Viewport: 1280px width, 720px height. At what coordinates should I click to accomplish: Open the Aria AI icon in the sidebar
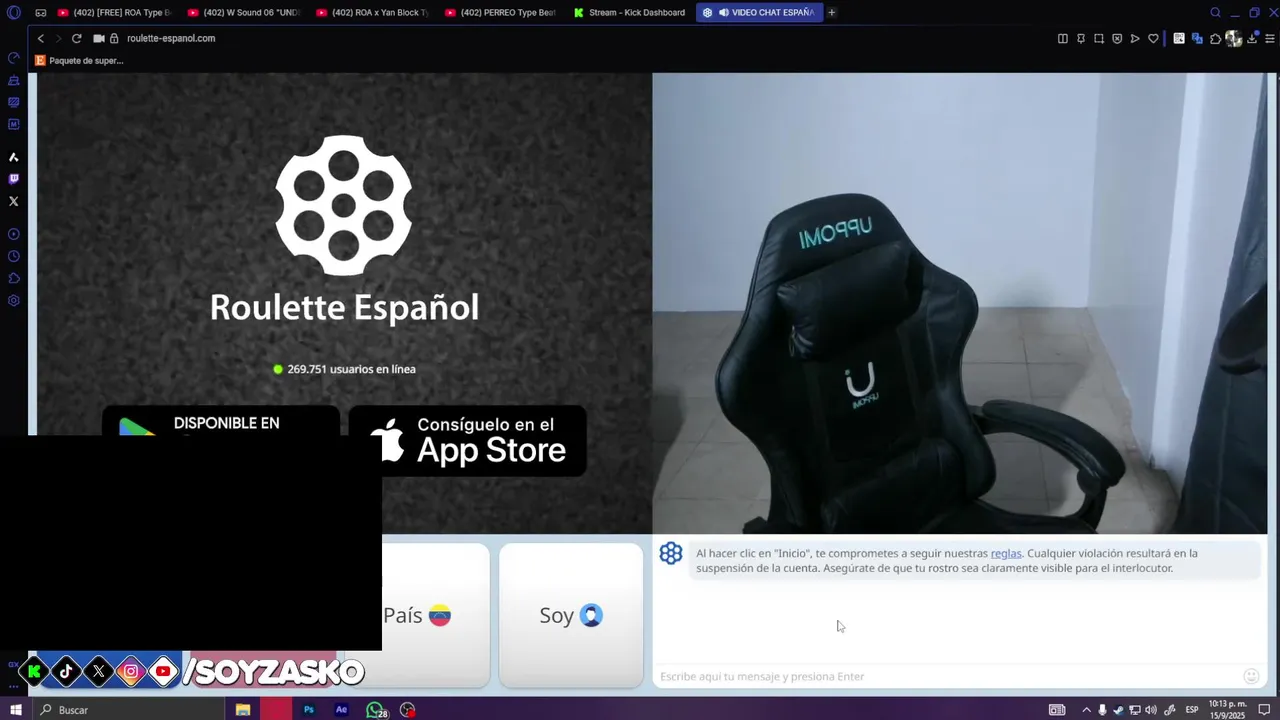pos(14,157)
